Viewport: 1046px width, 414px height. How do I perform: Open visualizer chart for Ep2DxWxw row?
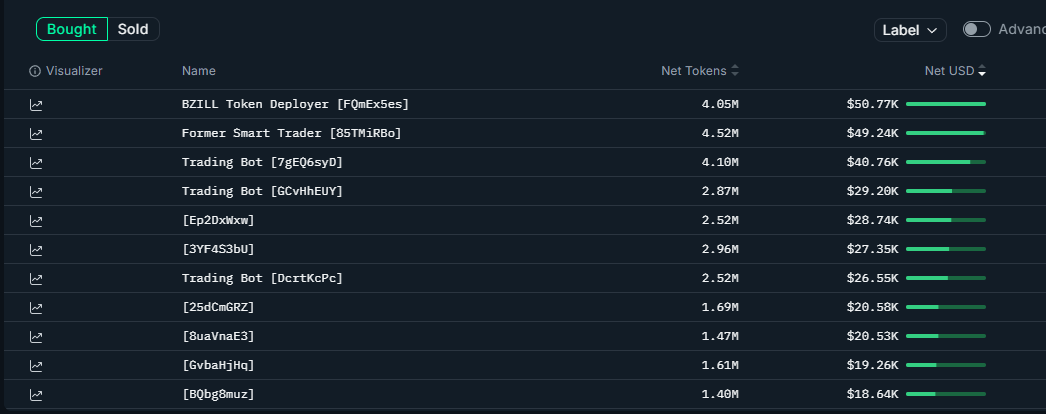click(36, 221)
